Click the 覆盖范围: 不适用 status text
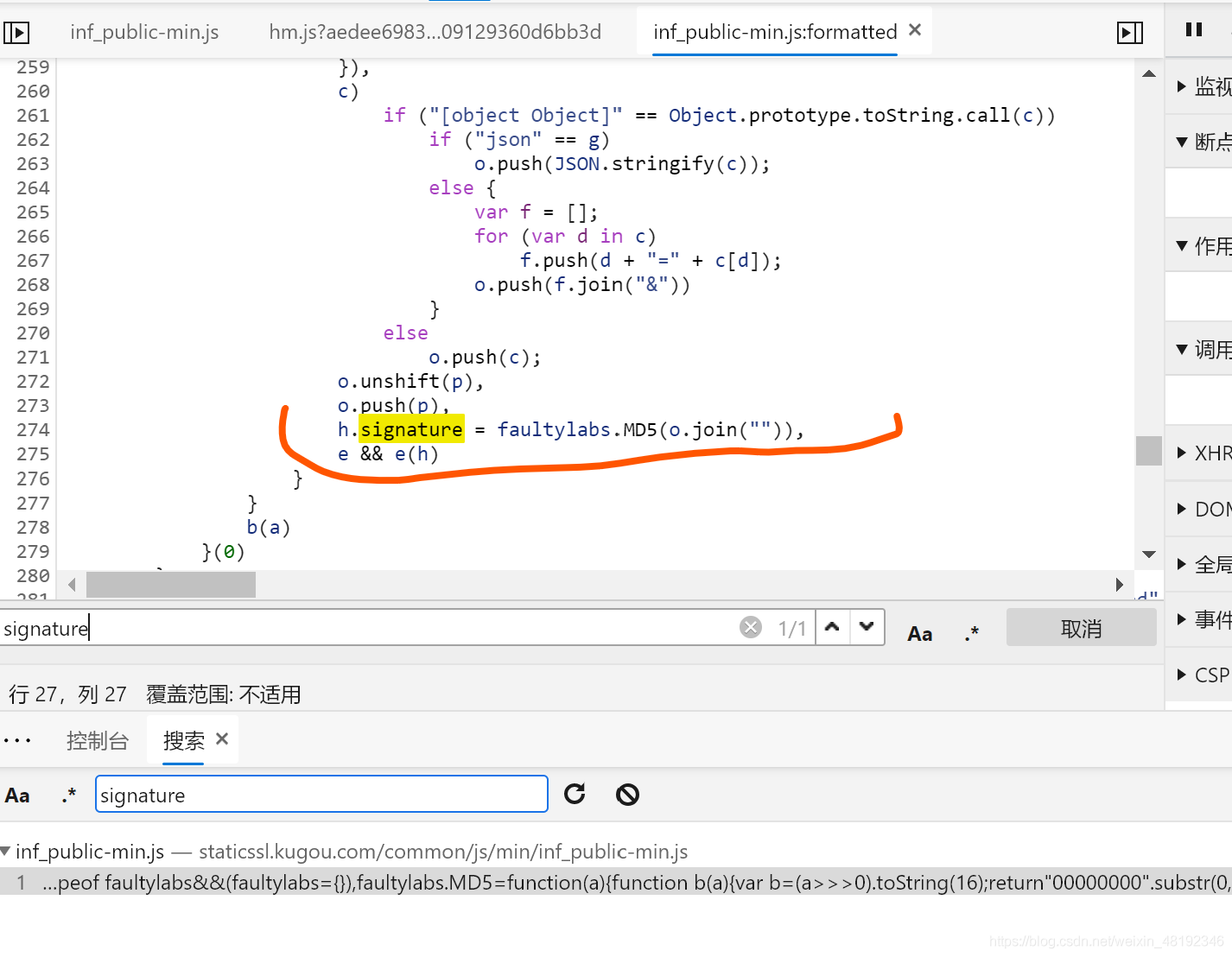Screen dimensions: 1232x957 (224, 694)
